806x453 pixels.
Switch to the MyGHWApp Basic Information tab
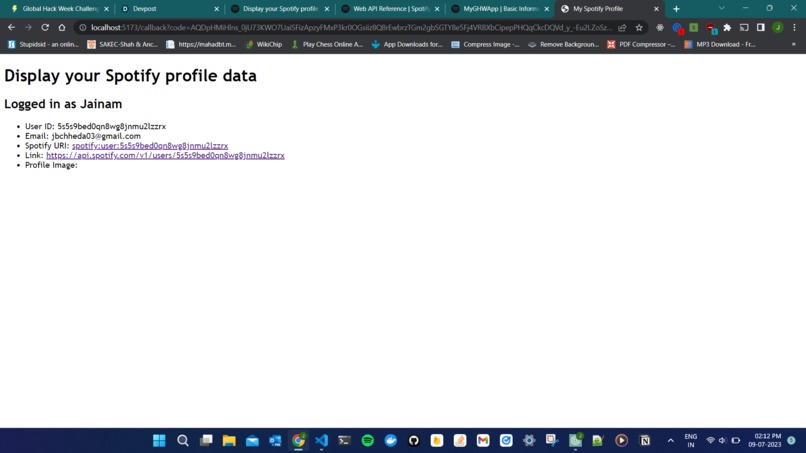(x=500, y=9)
